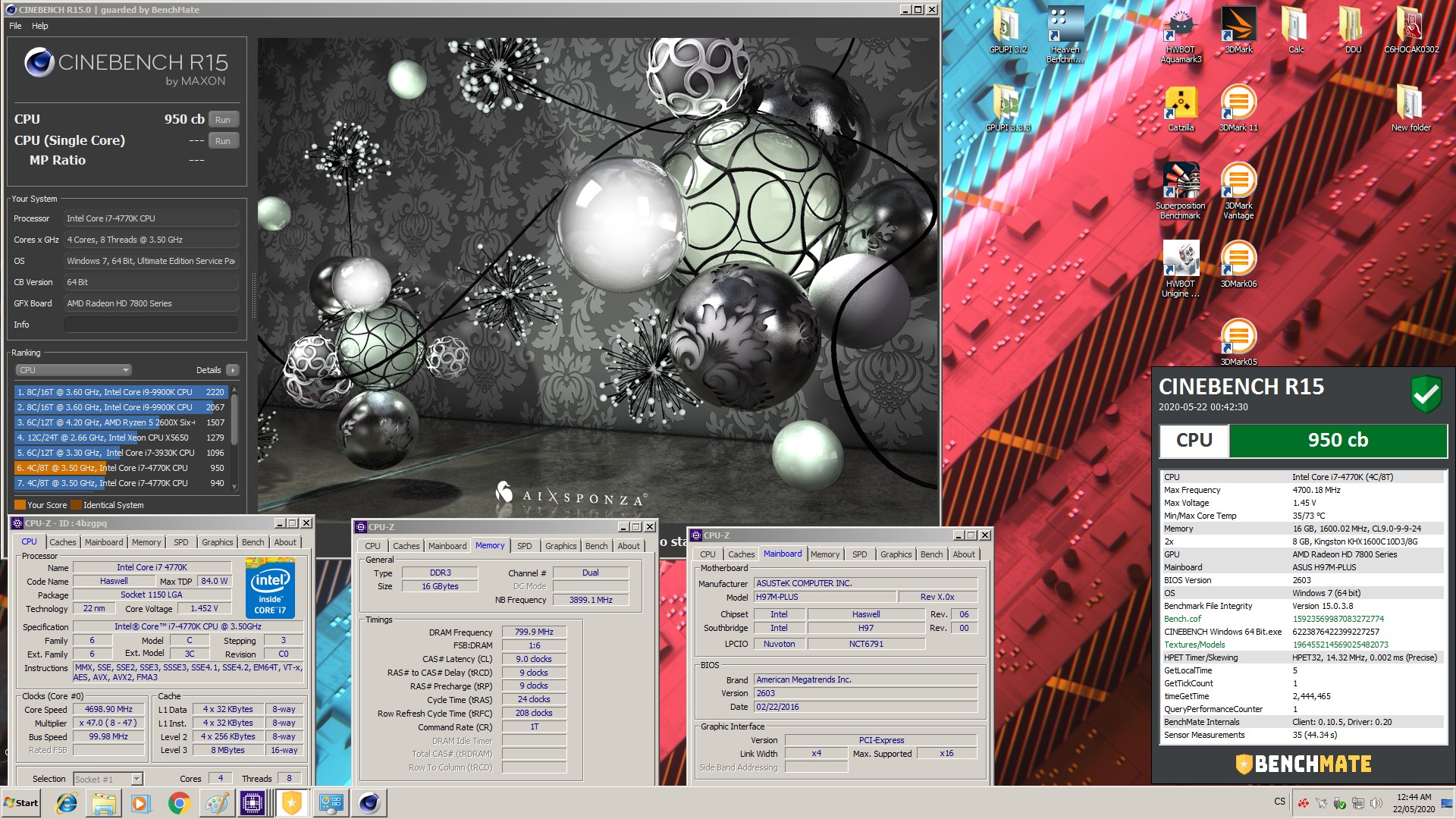Viewport: 1456px width, 819px height.
Task: Click the Identical System legend swatch
Action: [76, 505]
